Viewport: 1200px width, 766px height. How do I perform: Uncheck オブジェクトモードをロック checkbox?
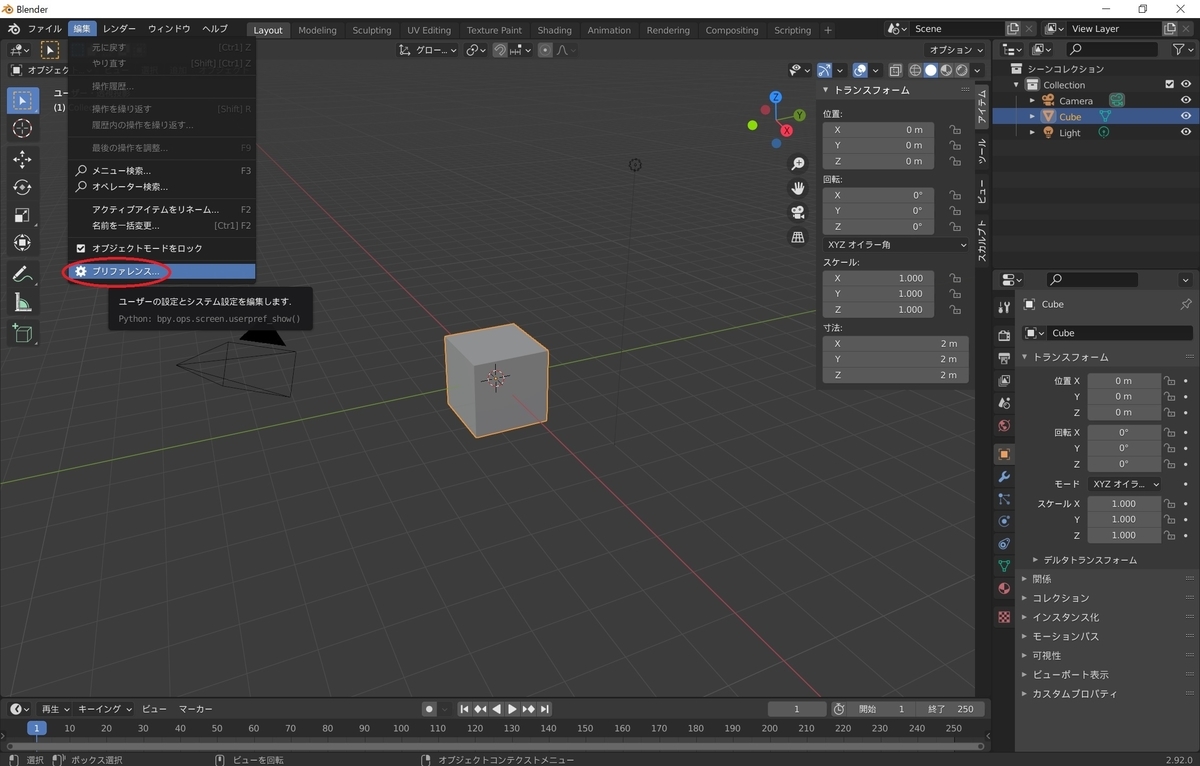coord(82,248)
